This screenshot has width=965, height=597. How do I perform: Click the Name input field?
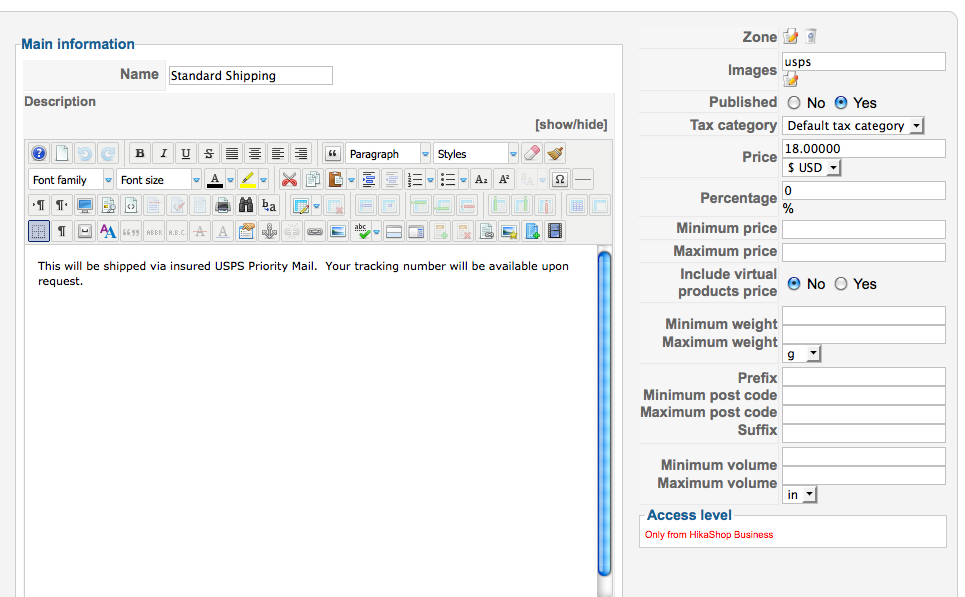click(x=250, y=76)
